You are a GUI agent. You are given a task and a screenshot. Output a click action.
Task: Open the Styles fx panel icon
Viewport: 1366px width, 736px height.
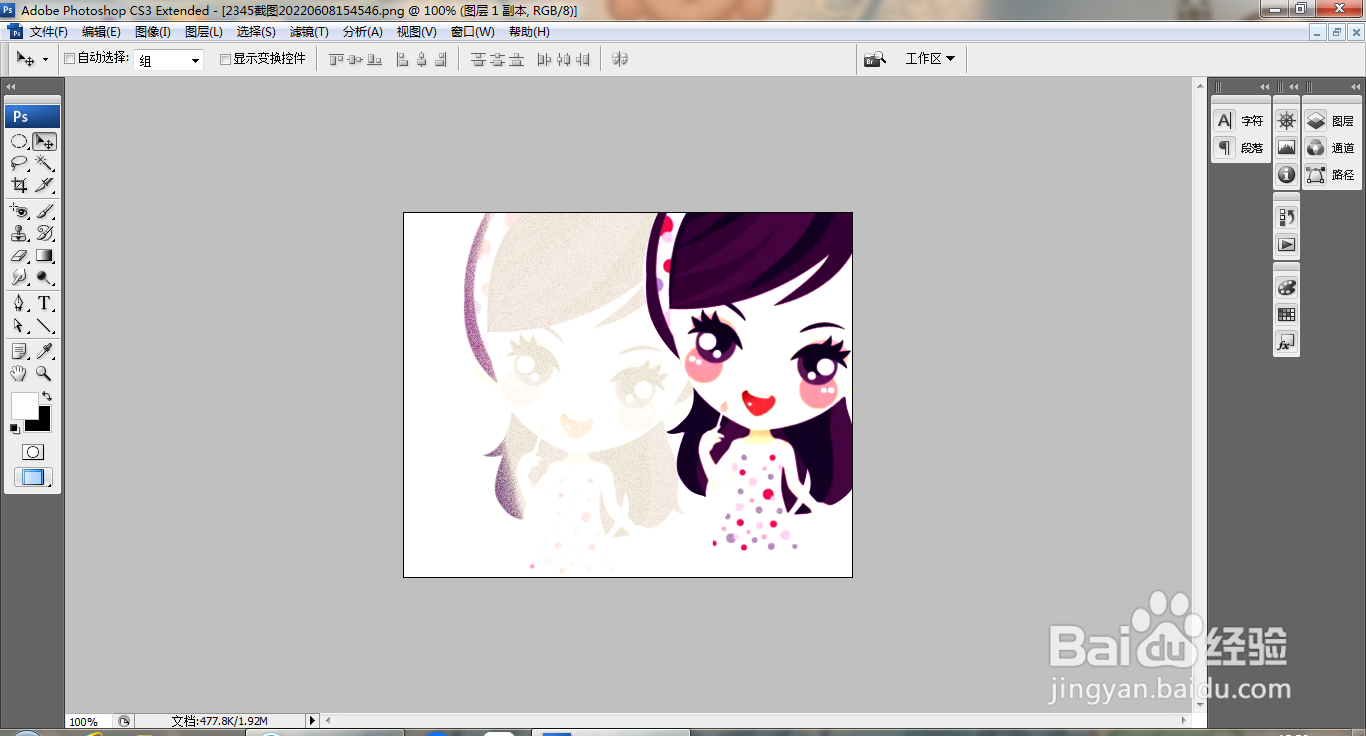click(1287, 342)
